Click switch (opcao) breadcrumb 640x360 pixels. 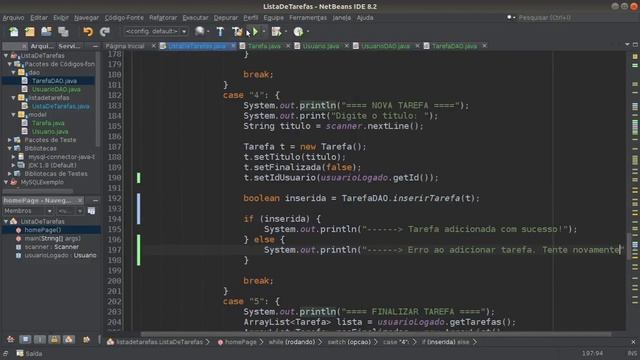349,342
